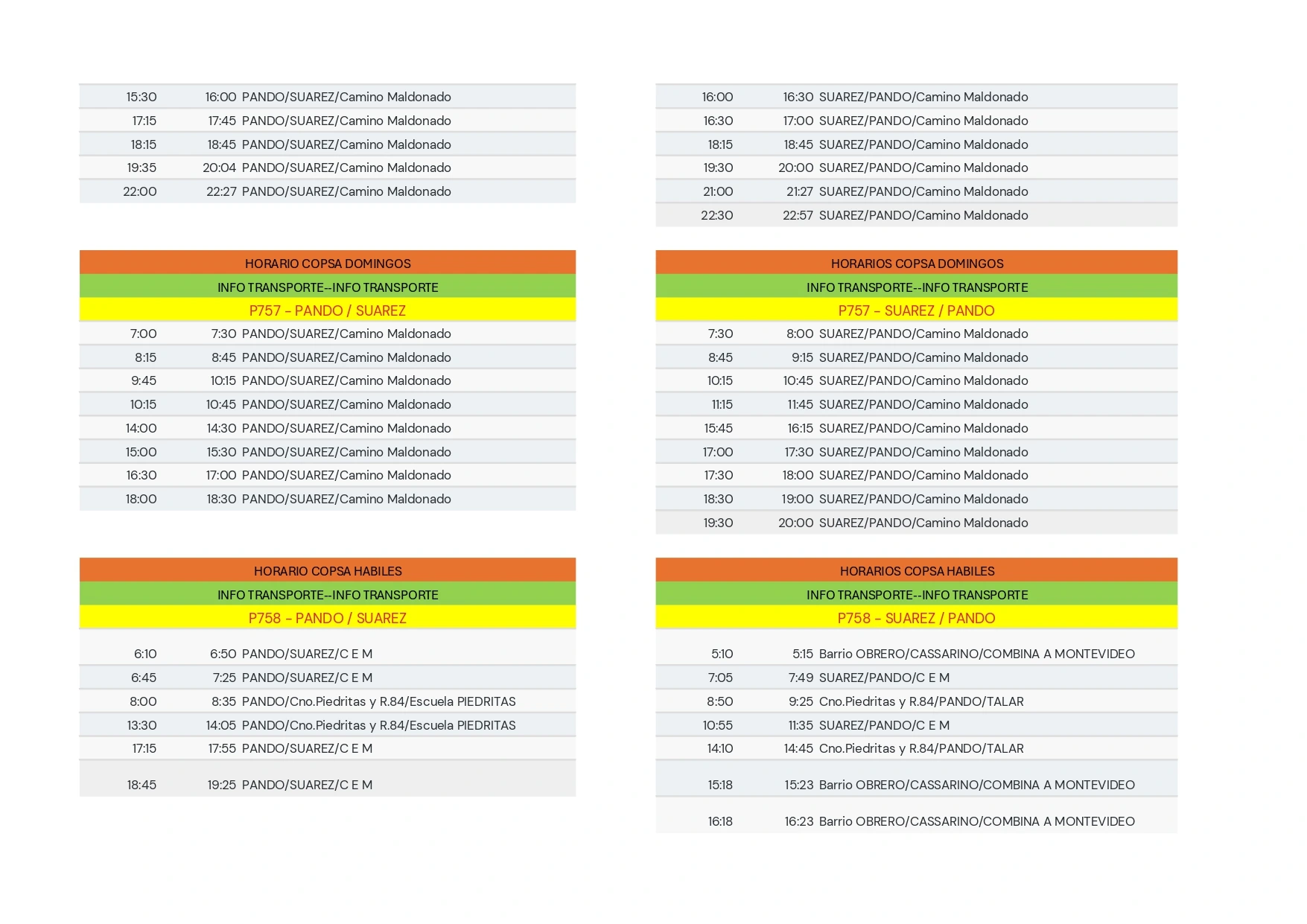Image resolution: width=1307 pixels, height=924 pixels.
Task: Click the 6:10 departure time
Action: (x=145, y=654)
